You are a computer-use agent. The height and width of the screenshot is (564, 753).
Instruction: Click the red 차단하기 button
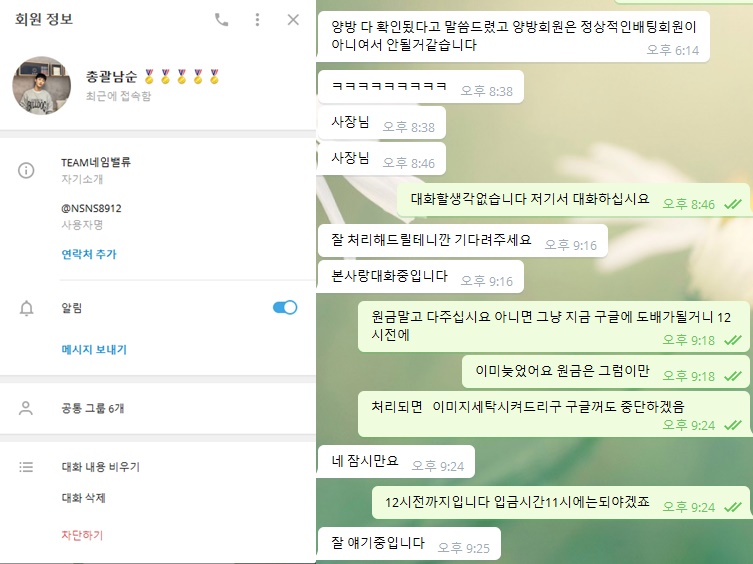point(82,535)
